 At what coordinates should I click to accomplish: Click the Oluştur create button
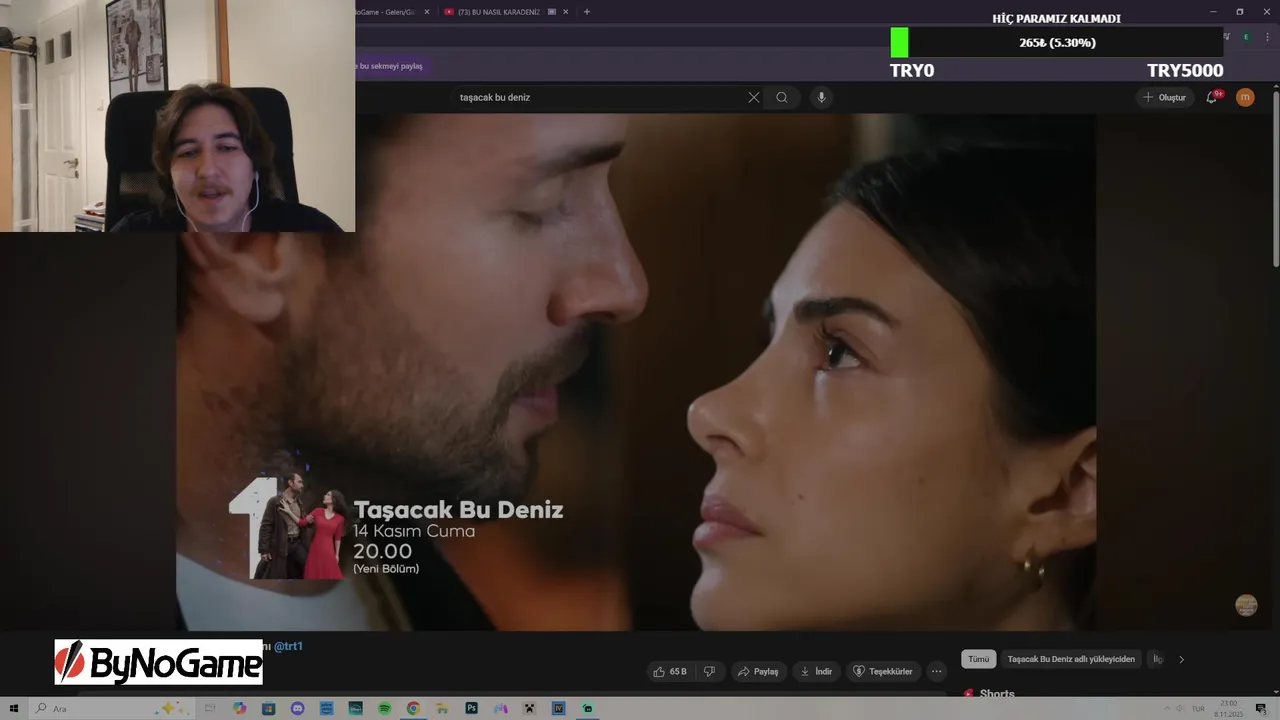click(x=1165, y=97)
